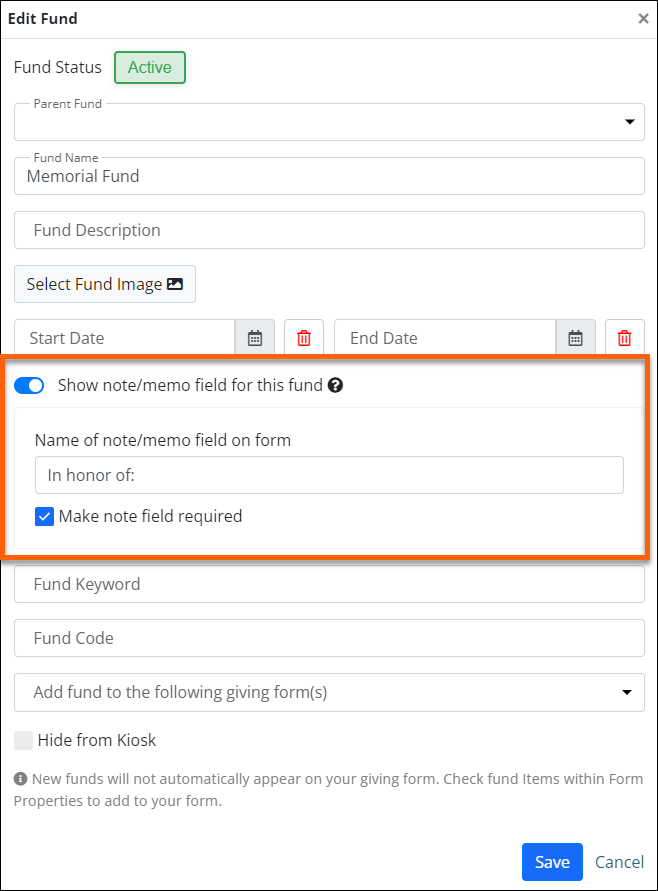Click the info icon beside new funds notice
The width and height of the screenshot is (658, 891).
[20, 779]
